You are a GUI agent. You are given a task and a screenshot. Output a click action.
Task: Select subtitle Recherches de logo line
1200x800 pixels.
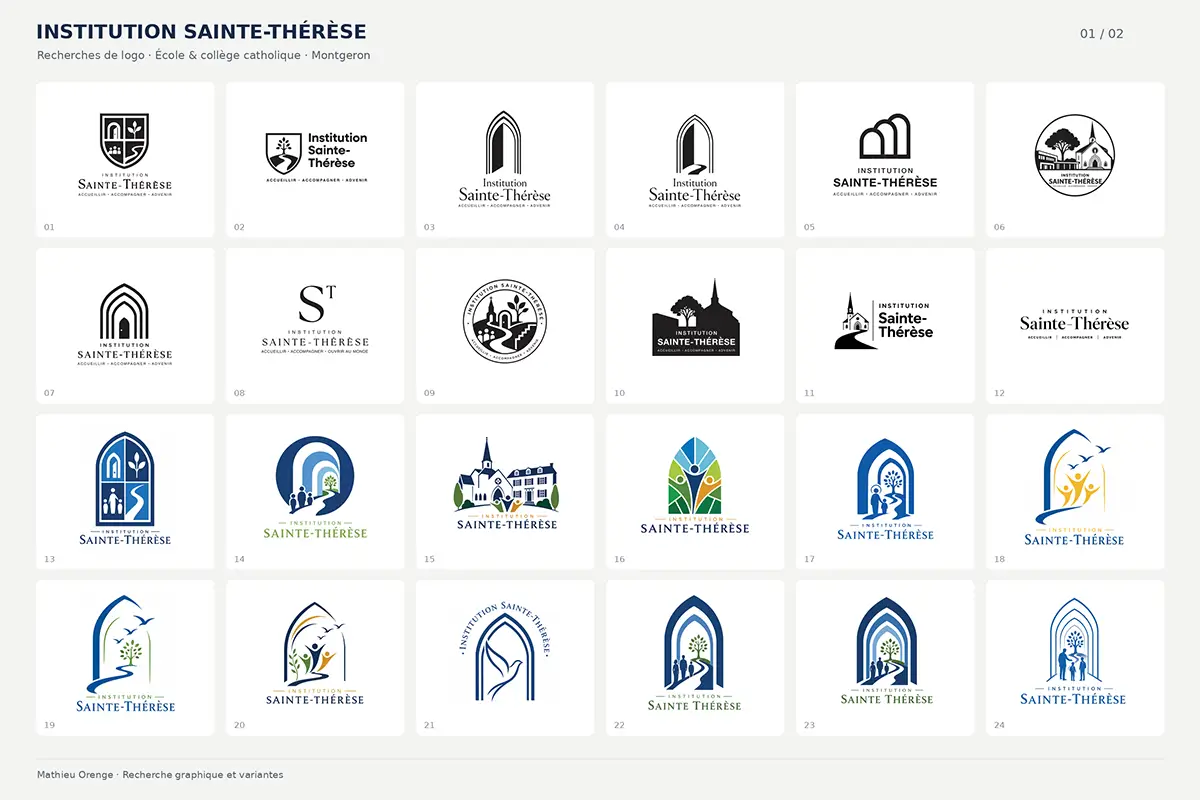pos(204,55)
